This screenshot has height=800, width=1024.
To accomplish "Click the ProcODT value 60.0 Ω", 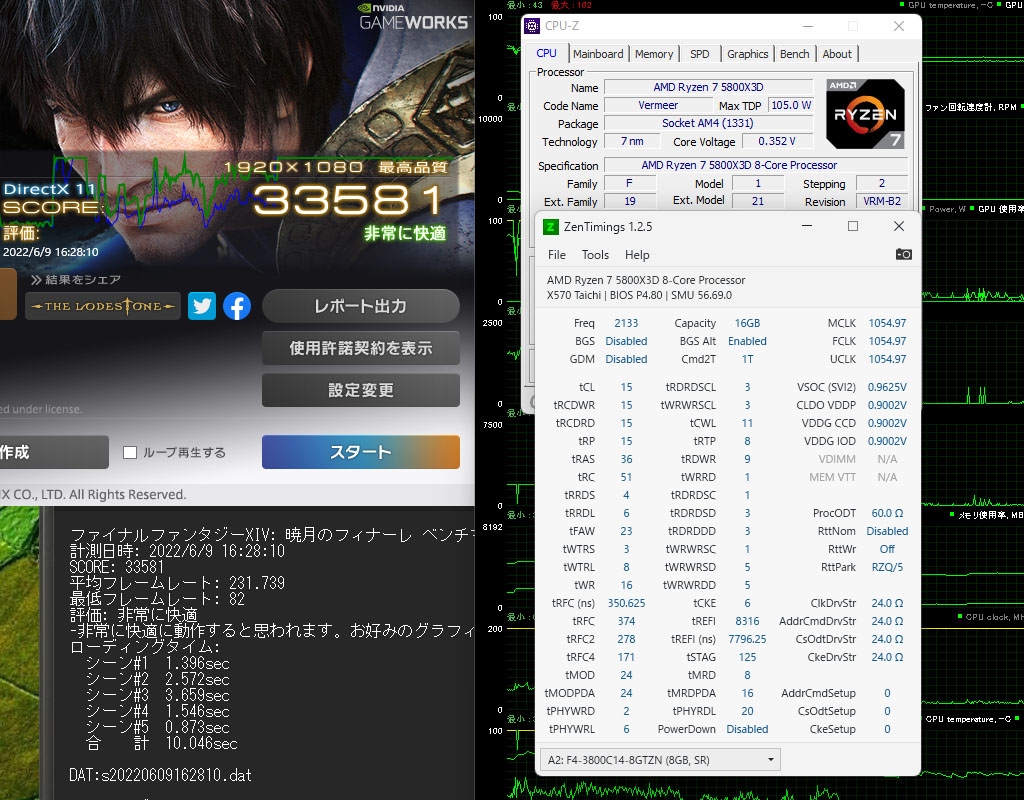I will 887,513.
